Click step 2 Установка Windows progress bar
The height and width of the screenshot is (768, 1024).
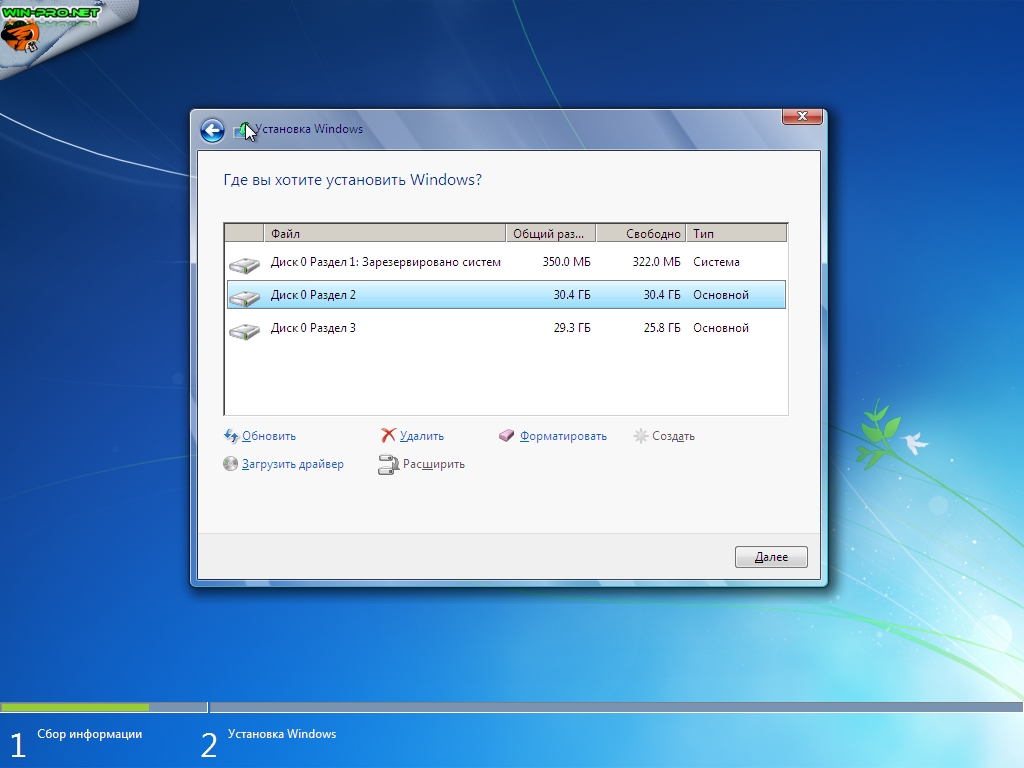pyautogui.click(x=616, y=707)
